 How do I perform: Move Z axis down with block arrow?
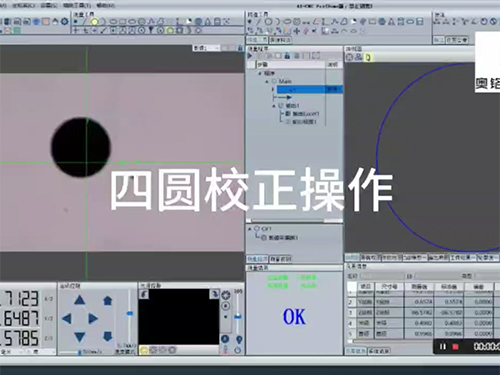coord(107,336)
